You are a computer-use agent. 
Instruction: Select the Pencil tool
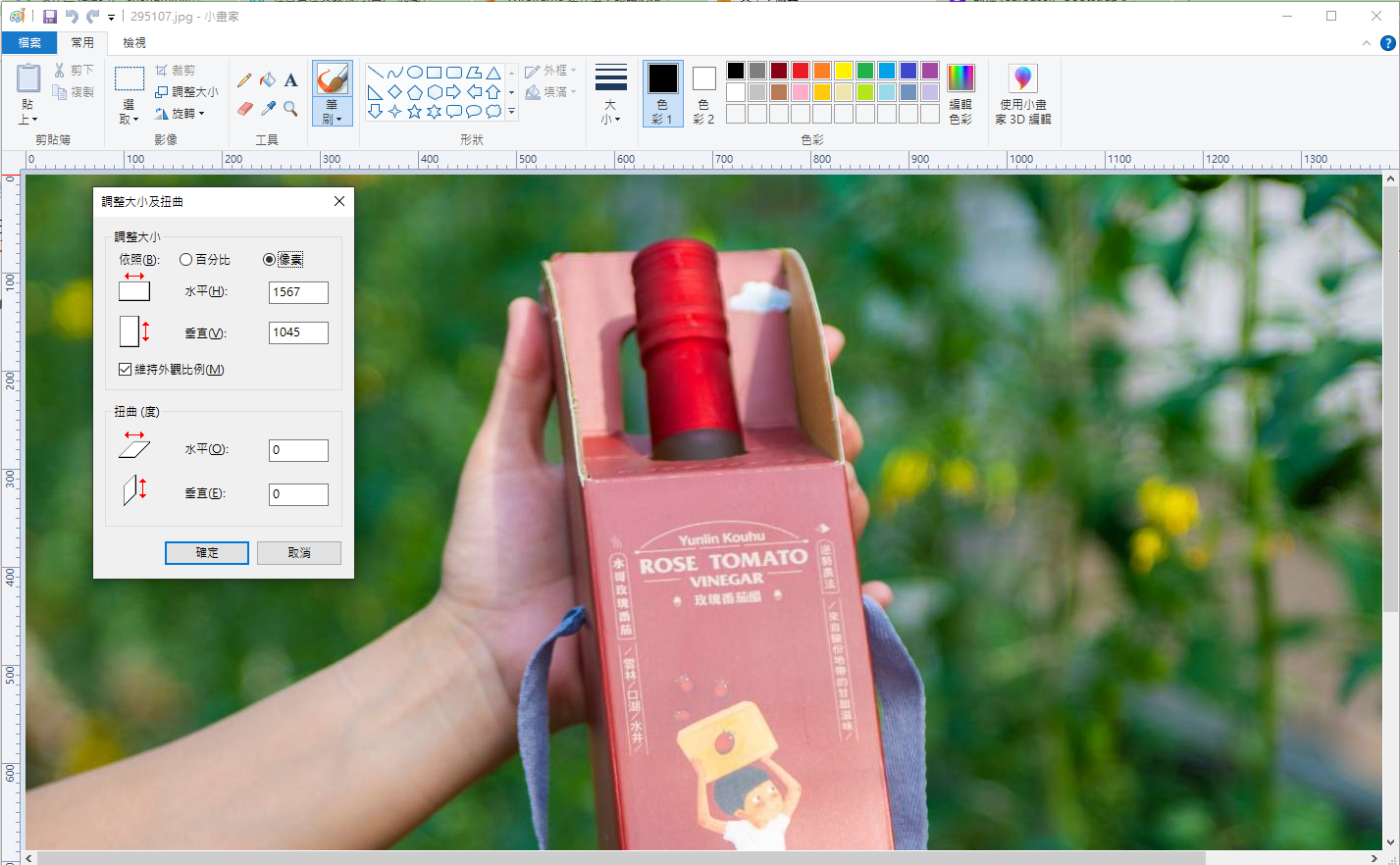click(x=244, y=80)
